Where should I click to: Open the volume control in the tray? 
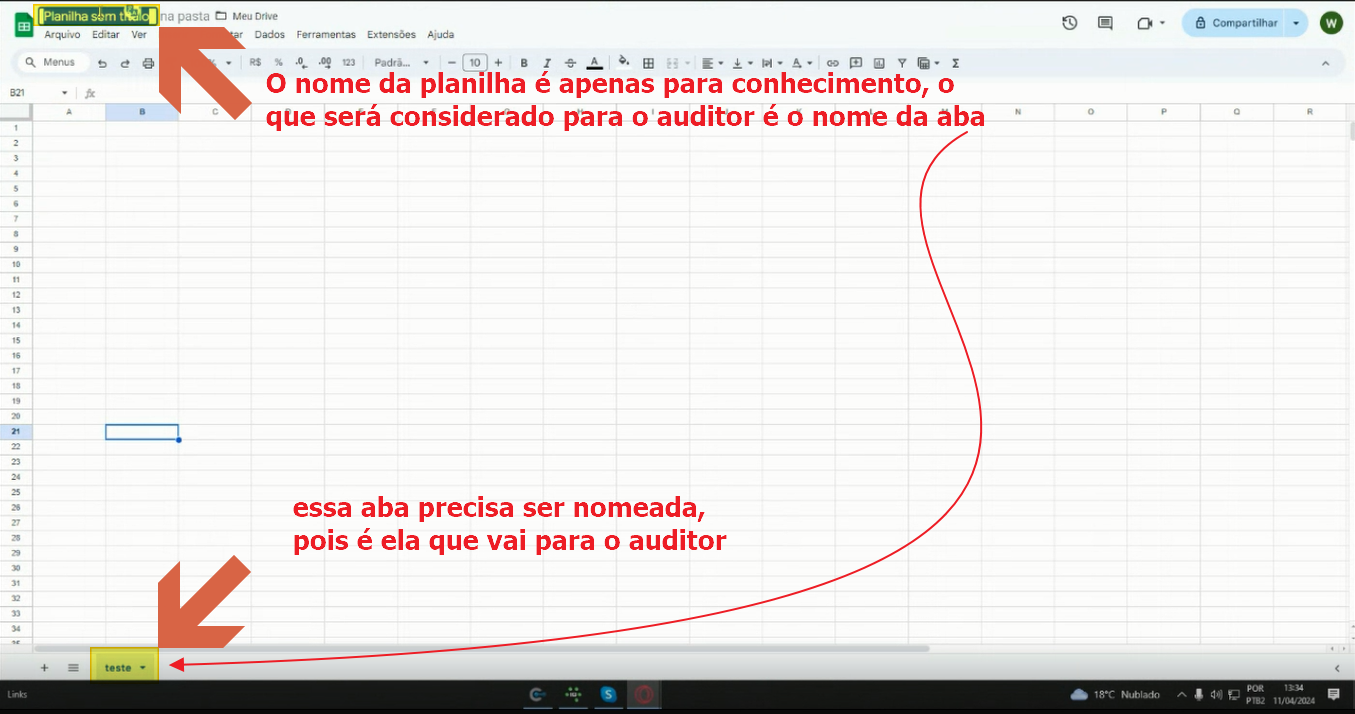point(1216,694)
